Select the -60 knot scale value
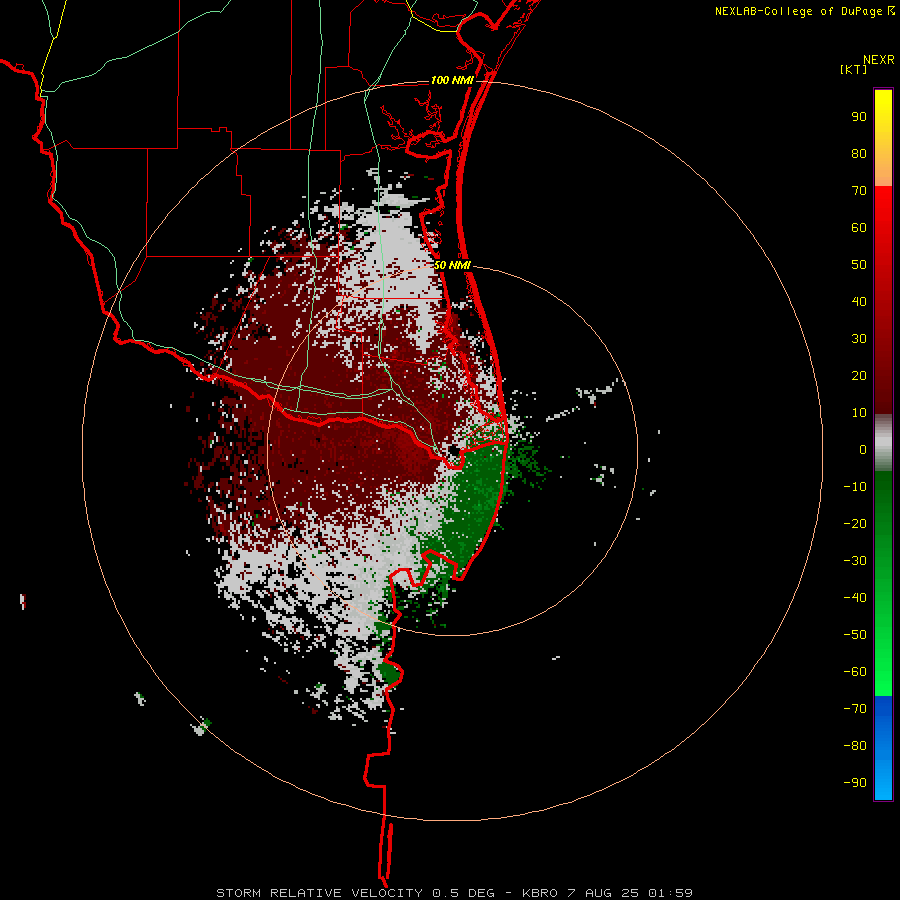900x900 pixels. tap(855, 672)
